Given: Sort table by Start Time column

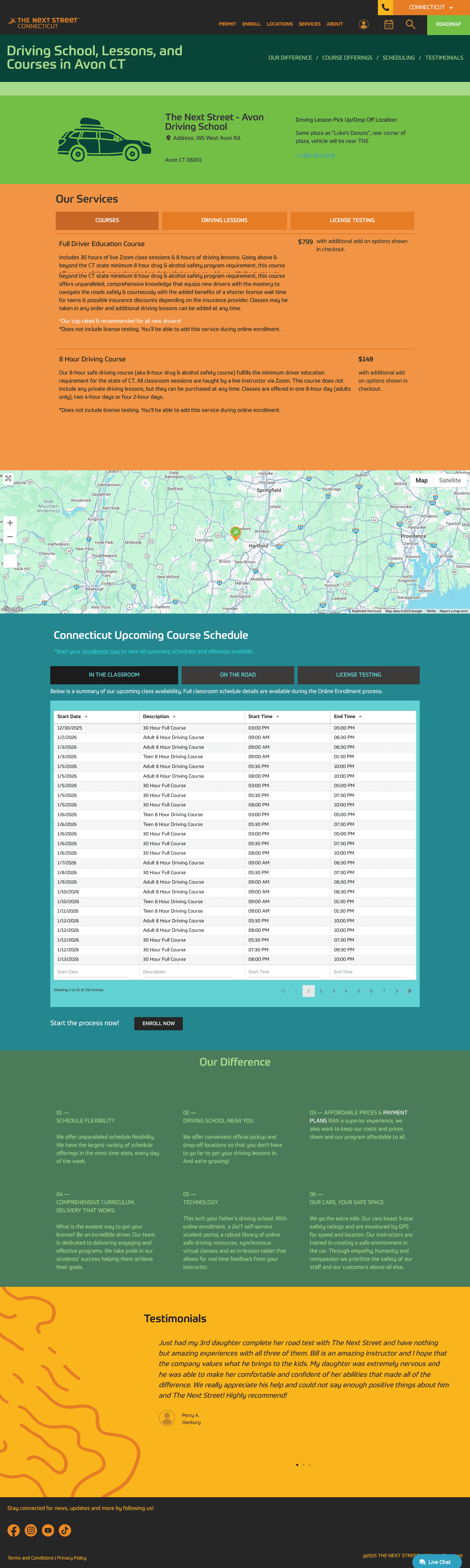Looking at the screenshot, I should coord(287,716).
